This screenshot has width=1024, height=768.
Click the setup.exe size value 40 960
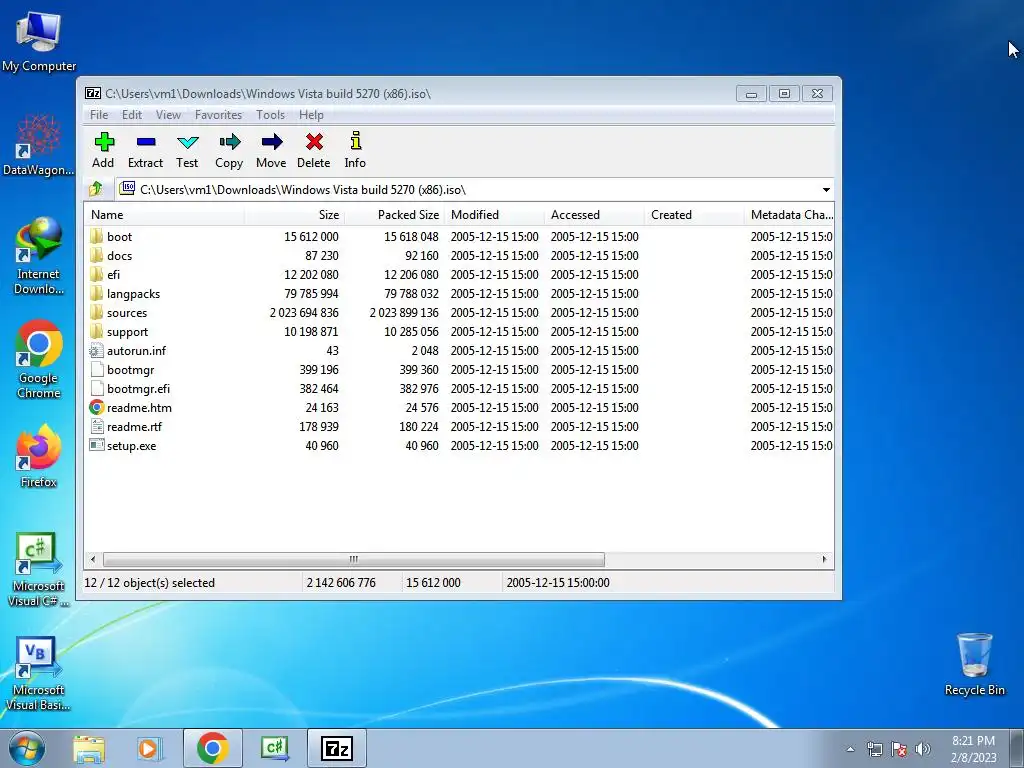click(322, 445)
